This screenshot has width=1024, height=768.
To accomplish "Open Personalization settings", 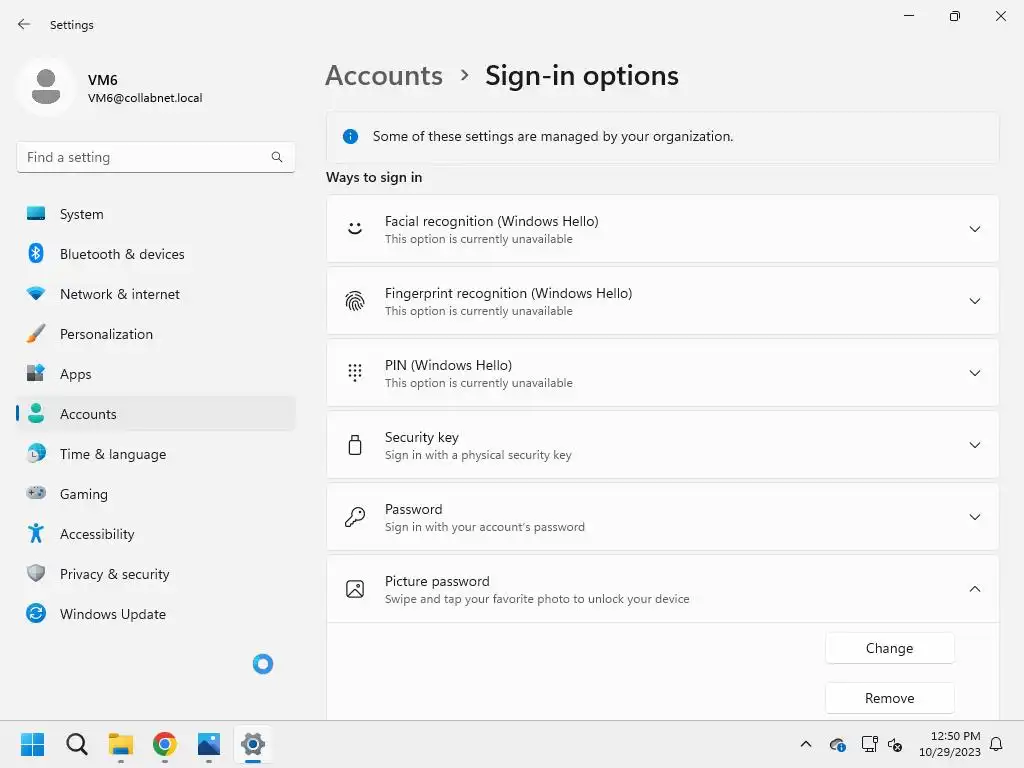I will 155,334.
